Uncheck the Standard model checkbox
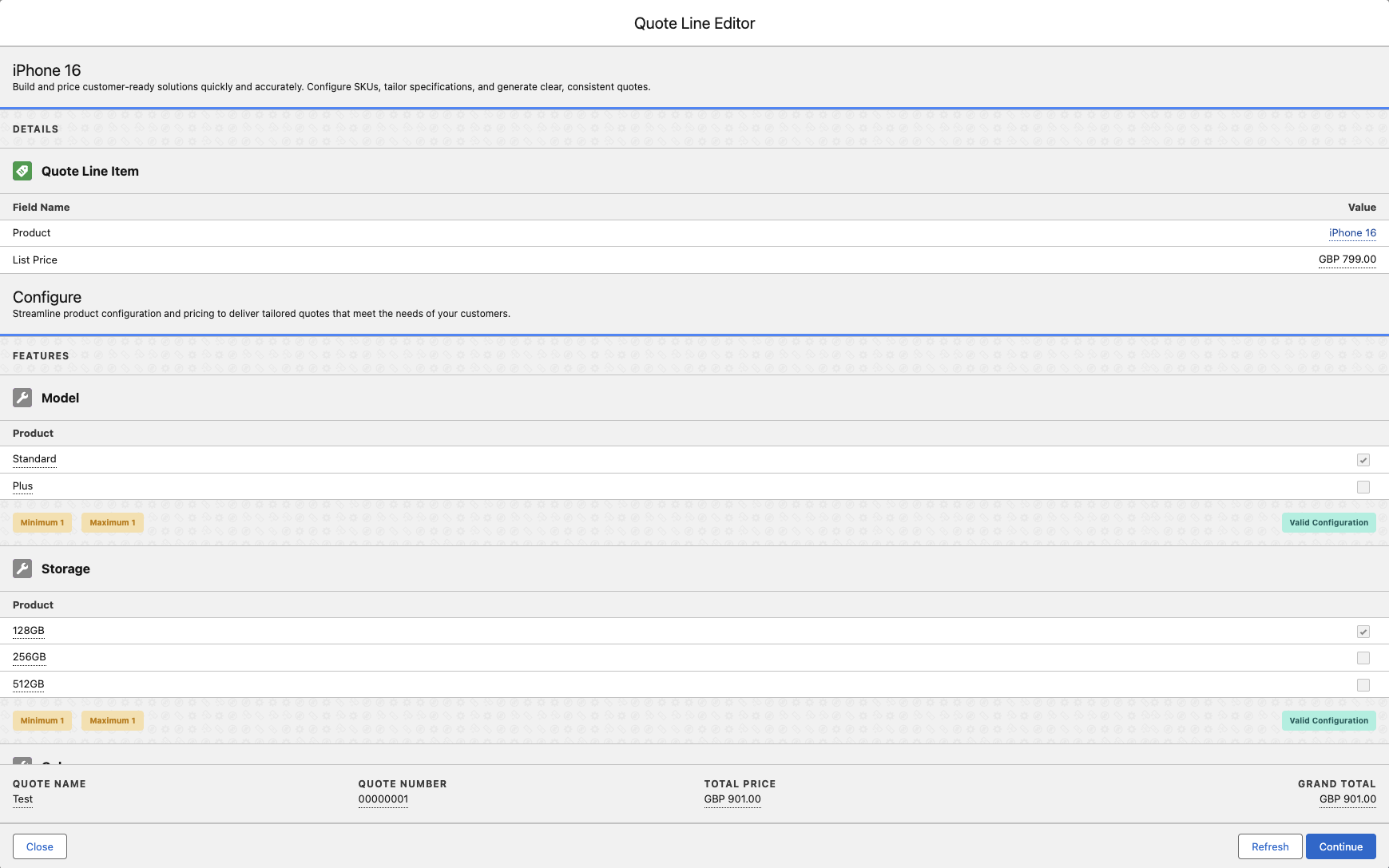This screenshot has height=868, width=1389. tap(1363, 460)
